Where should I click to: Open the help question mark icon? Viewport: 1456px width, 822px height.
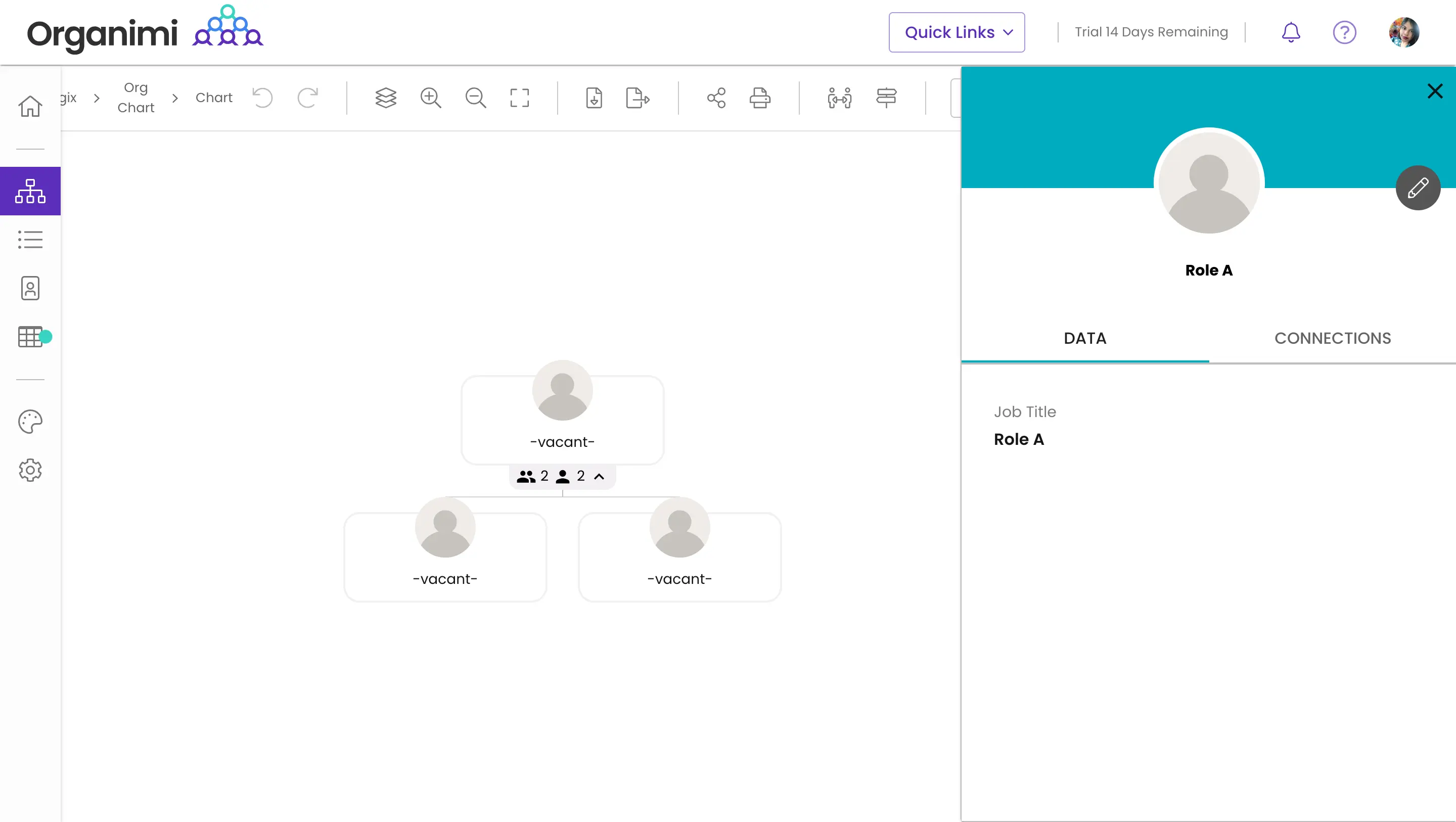pos(1344,32)
